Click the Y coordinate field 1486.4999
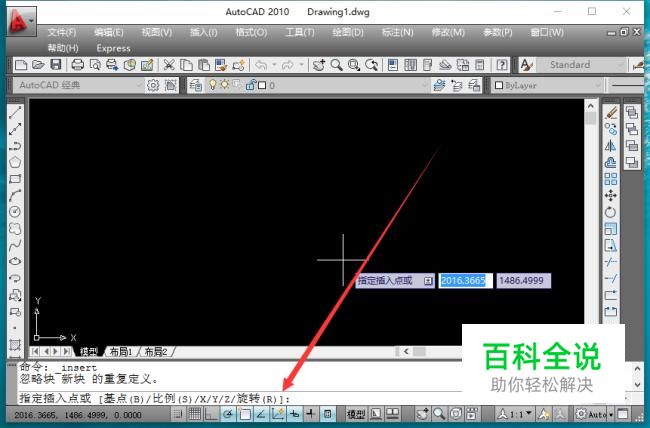The image size is (650, 428). pos(524,281)
